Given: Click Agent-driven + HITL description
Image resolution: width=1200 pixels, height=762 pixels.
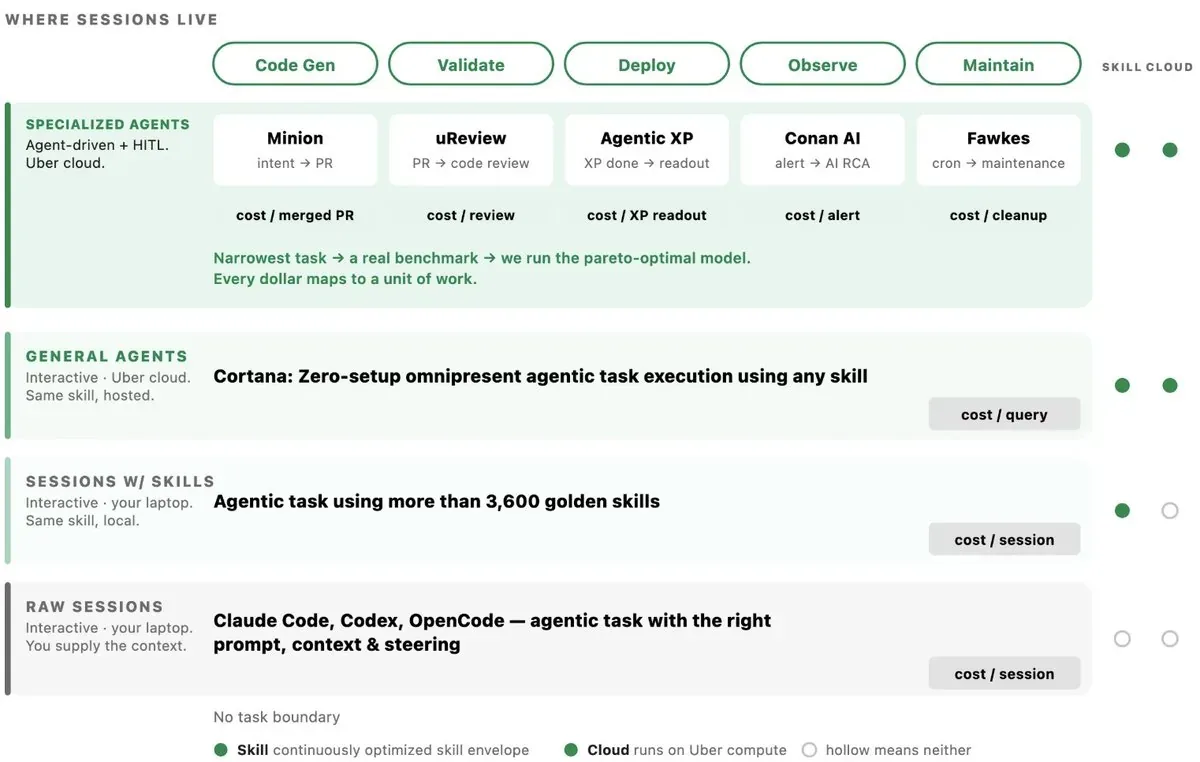Looking at the screenshot, I should tap(97, 145).
